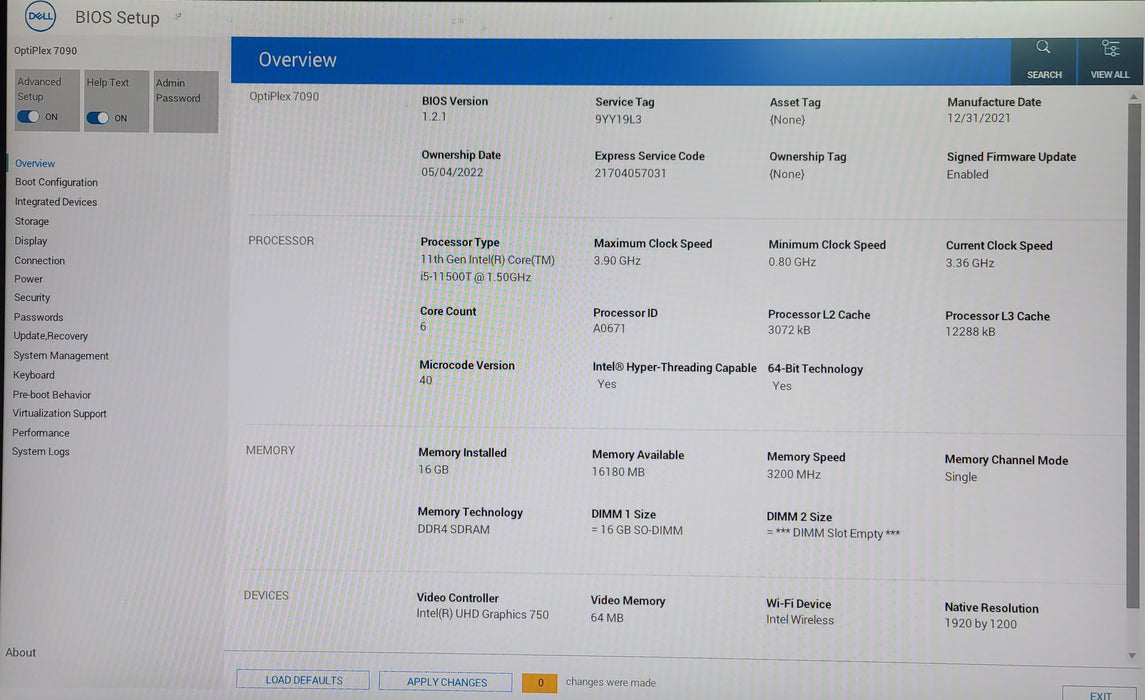The width and height of the screenshot is (1145, 700).
Task: Toggle Advanced Setup switch
Action: coord(28,117)
